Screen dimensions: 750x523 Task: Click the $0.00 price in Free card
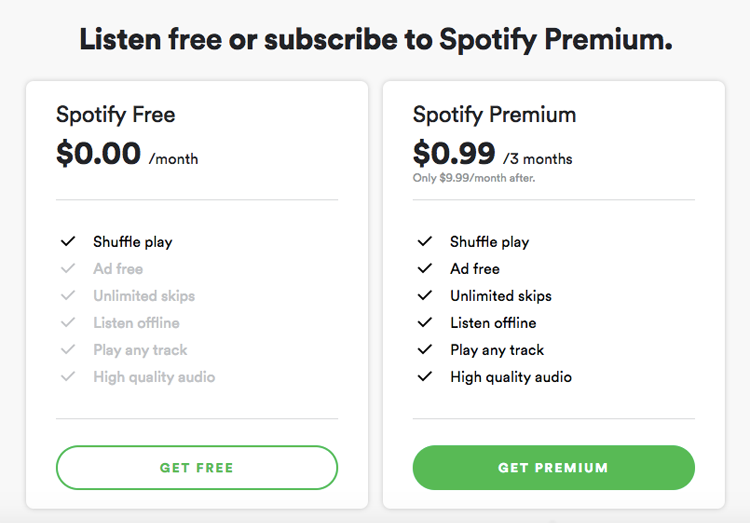click(x=98, y=153)
